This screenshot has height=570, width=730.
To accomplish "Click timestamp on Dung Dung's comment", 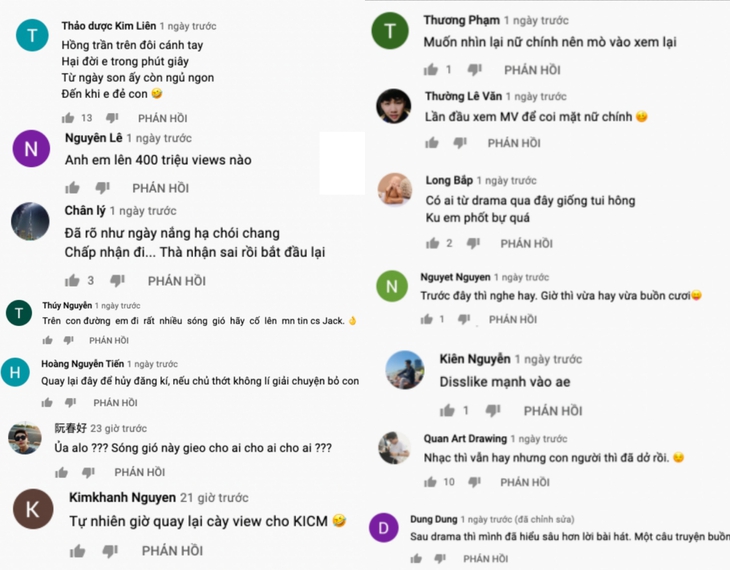I will point(489,518).
